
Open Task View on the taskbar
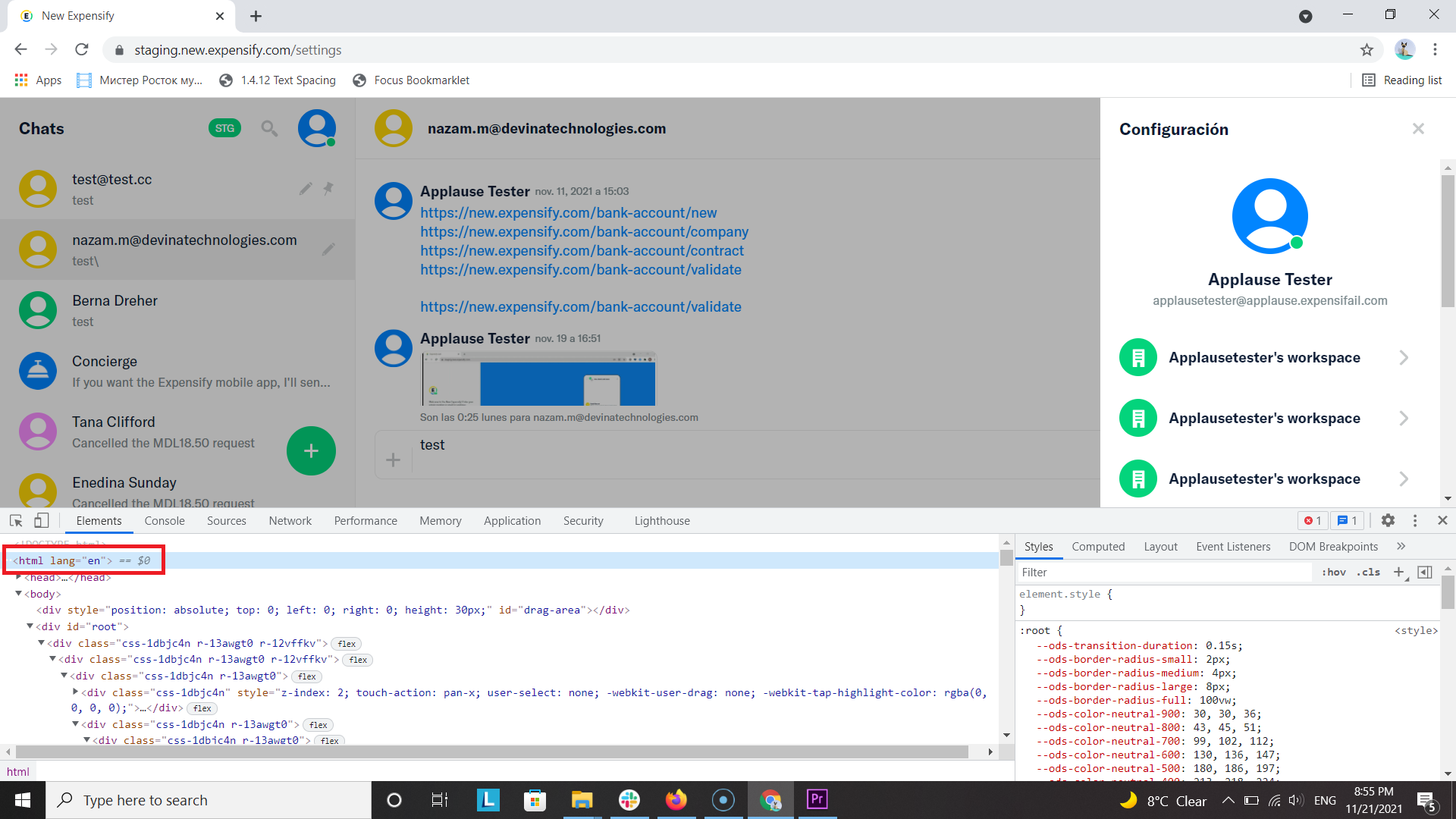[440, 800]
